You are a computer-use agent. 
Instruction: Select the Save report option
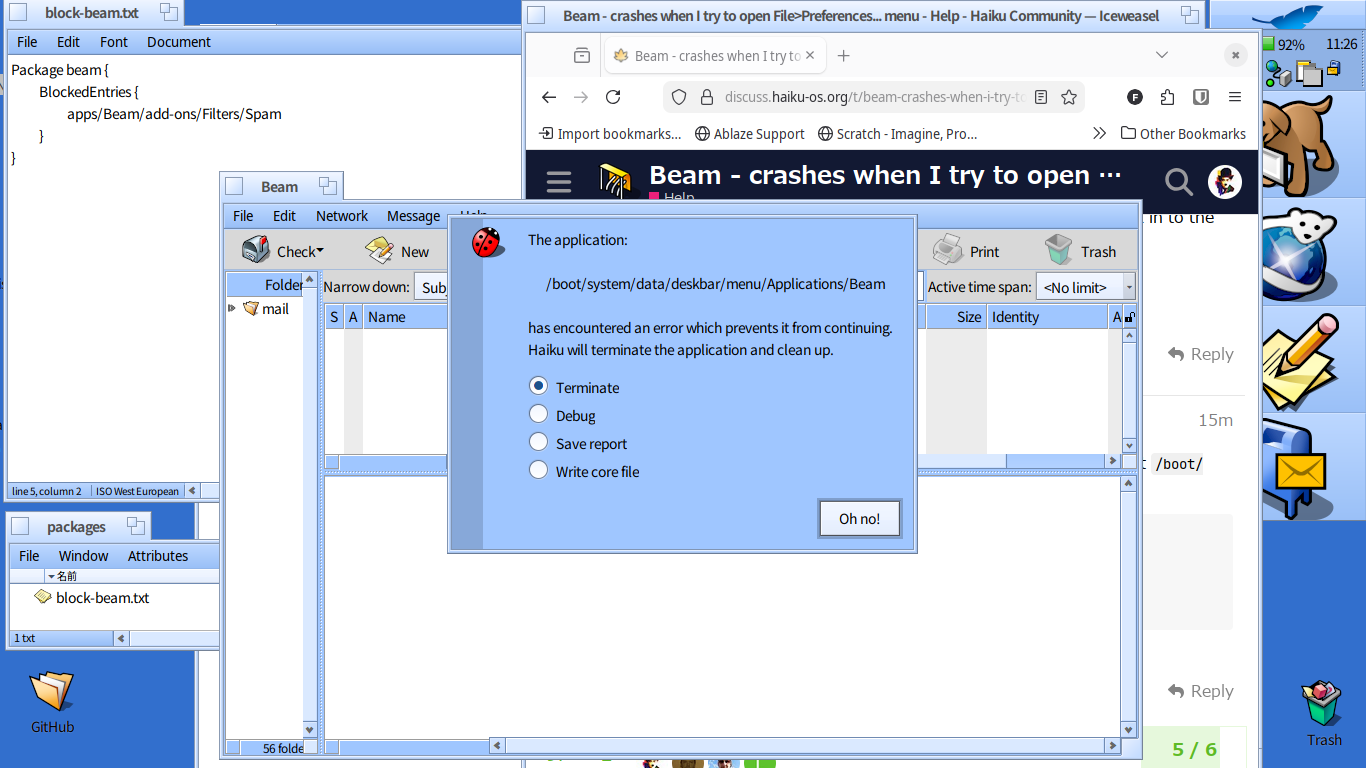click(x=539, y=442)
